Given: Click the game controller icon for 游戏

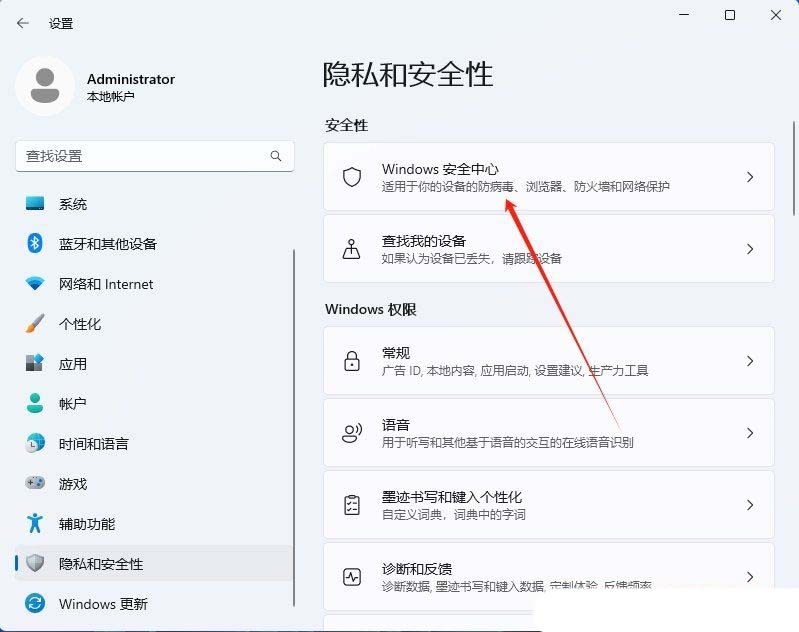Looking at the screenshot, I should [x=35, y=482].
